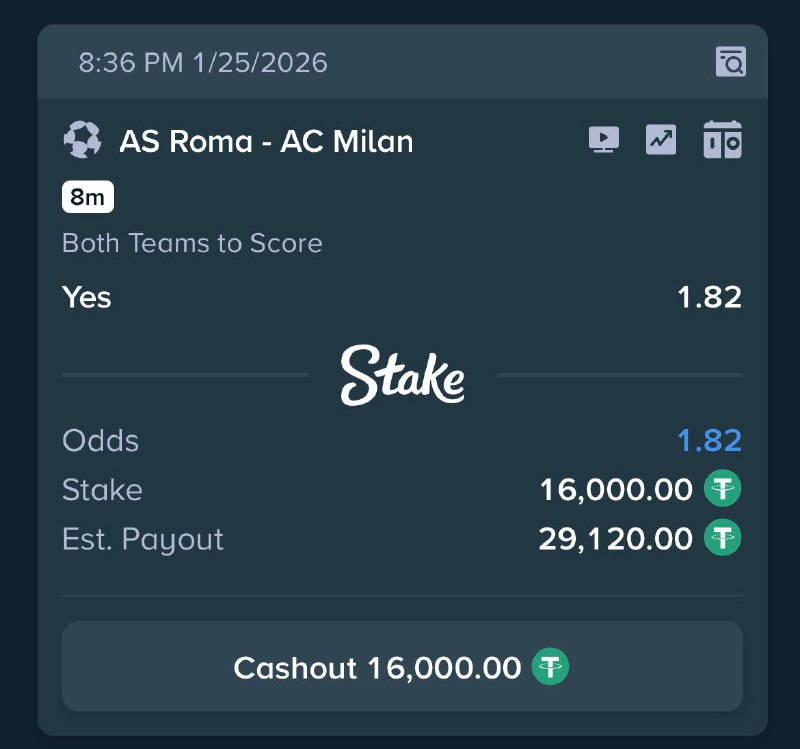Click the Tether icon next to Est. Payout
The width and height of the screenshot is (800, 749).
point(724,539)
